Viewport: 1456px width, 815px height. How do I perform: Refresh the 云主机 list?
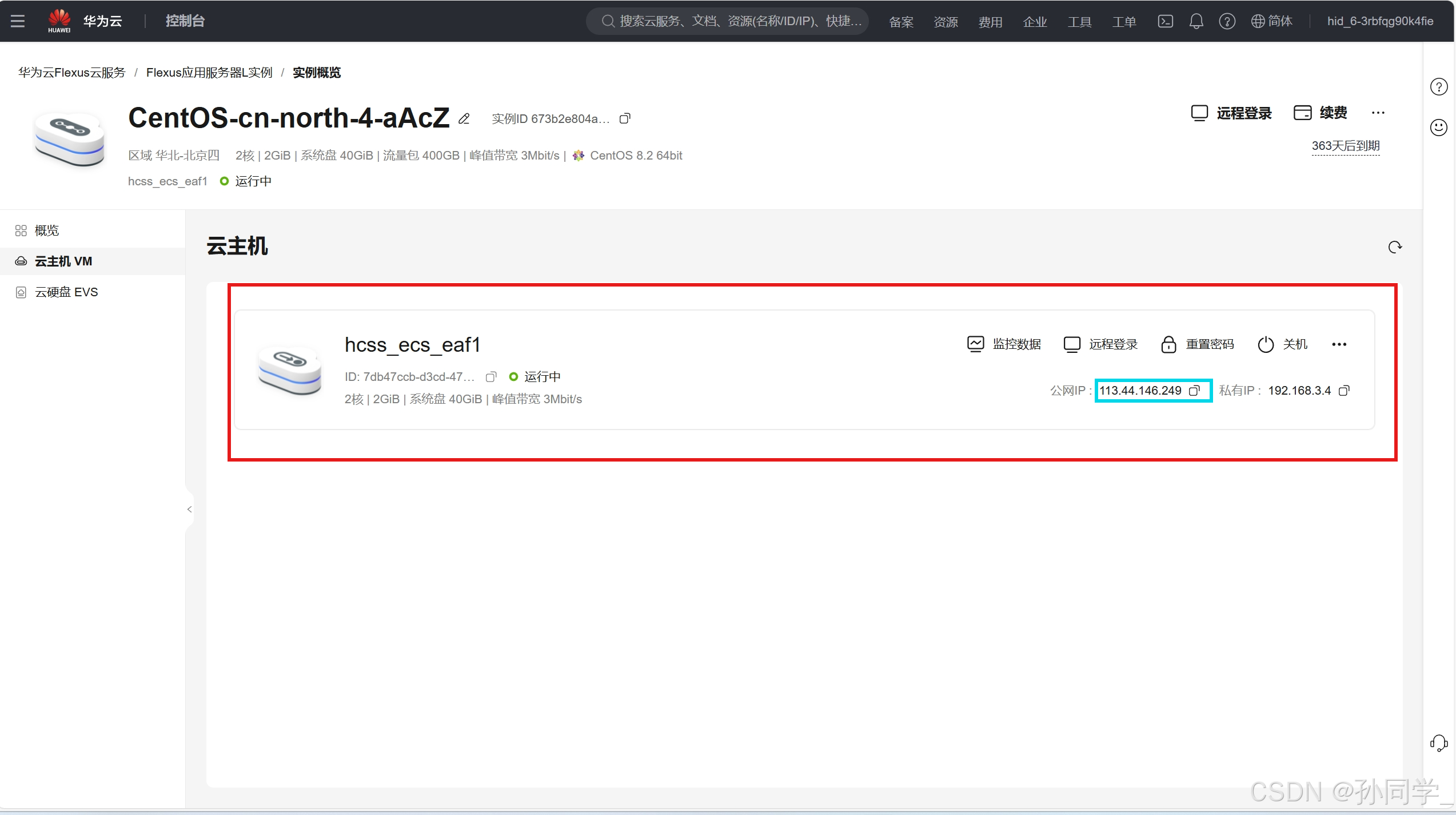(1395, 247)
